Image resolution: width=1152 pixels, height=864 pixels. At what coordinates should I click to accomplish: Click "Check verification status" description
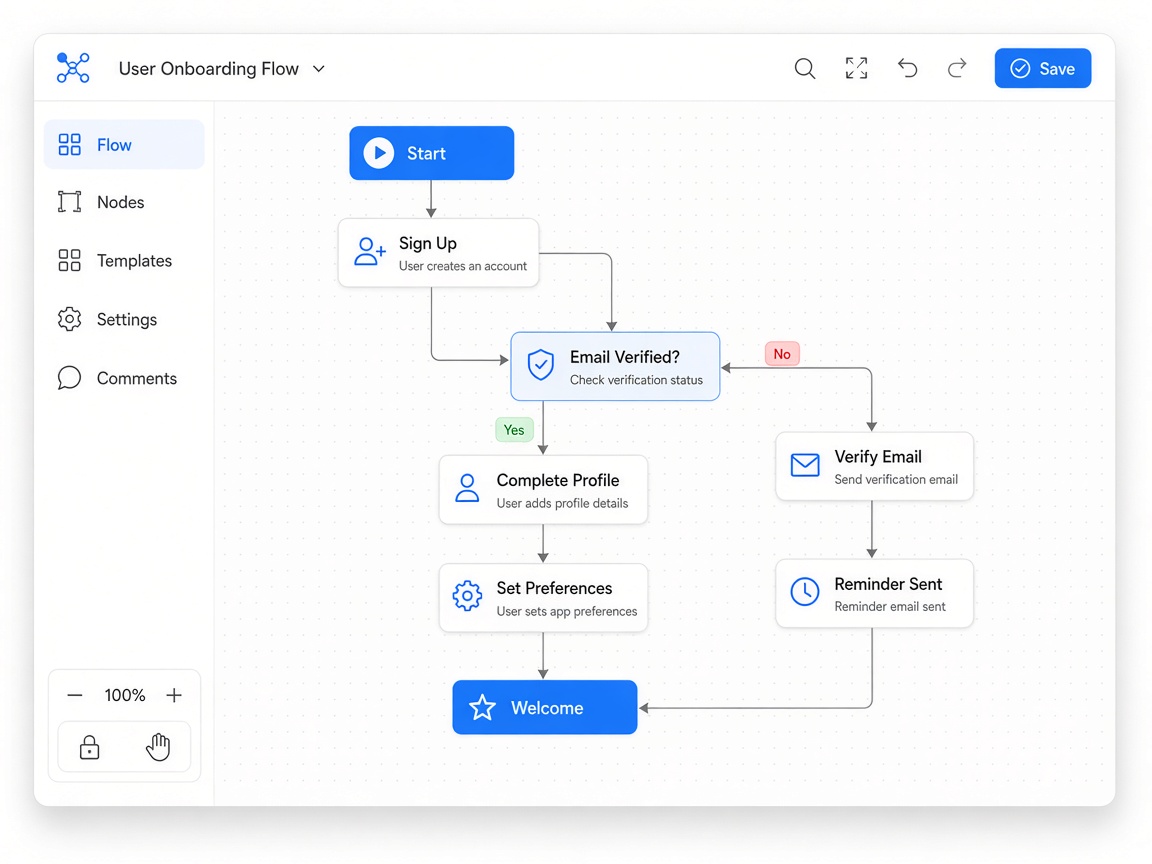click(636, 380)
